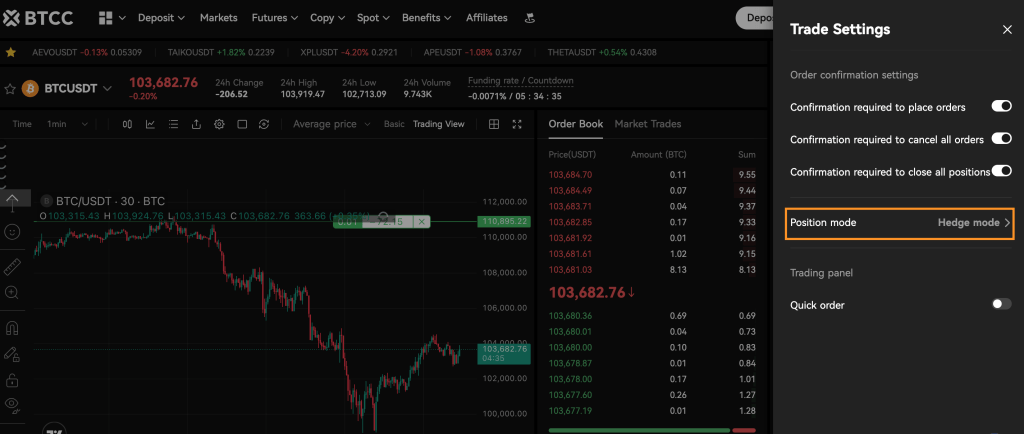Open the Futures menu
This screenshot has width=1024, height=434.
point(275,18)
